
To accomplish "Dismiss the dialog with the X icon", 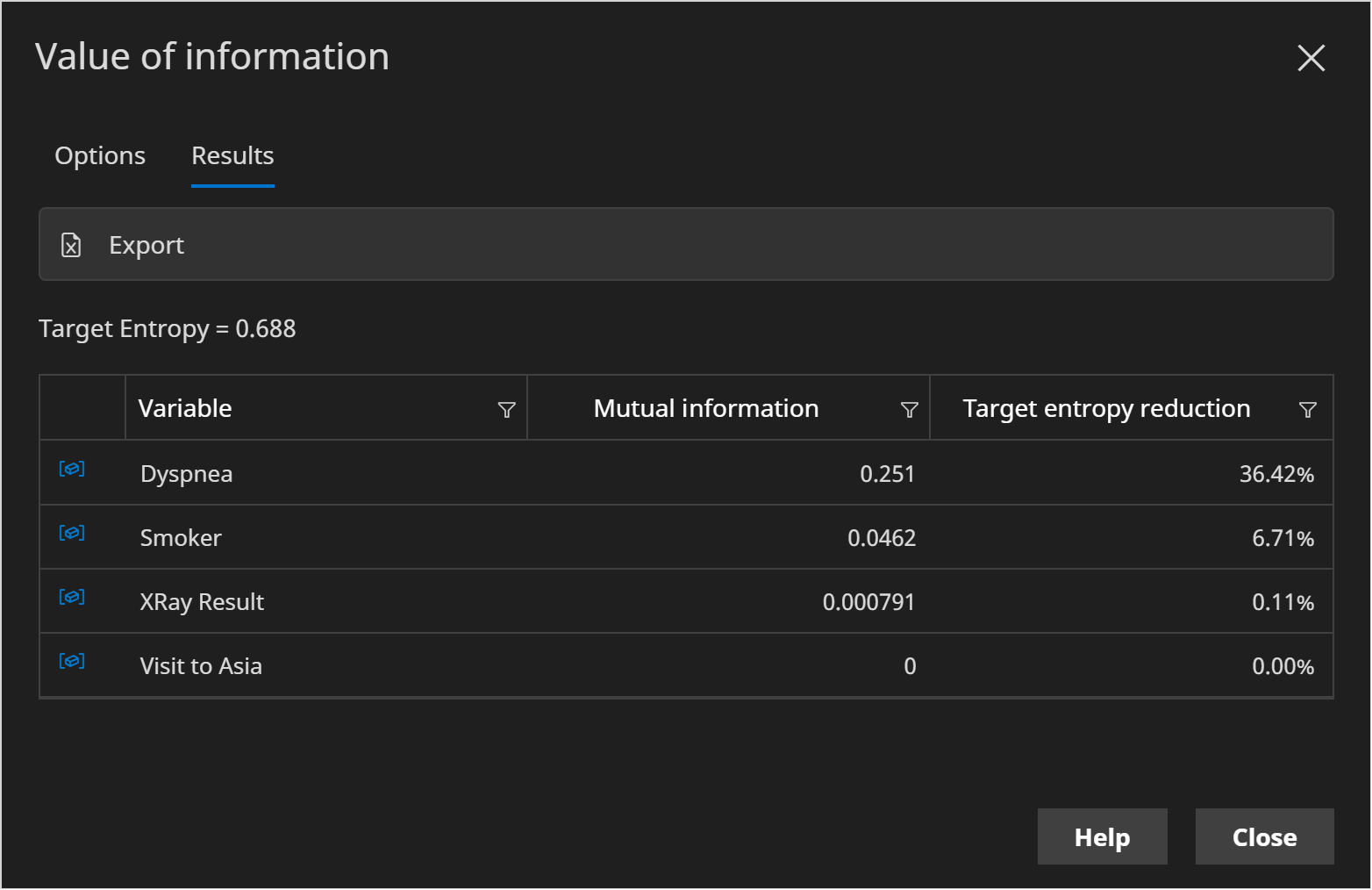I will click(1311, 58).
